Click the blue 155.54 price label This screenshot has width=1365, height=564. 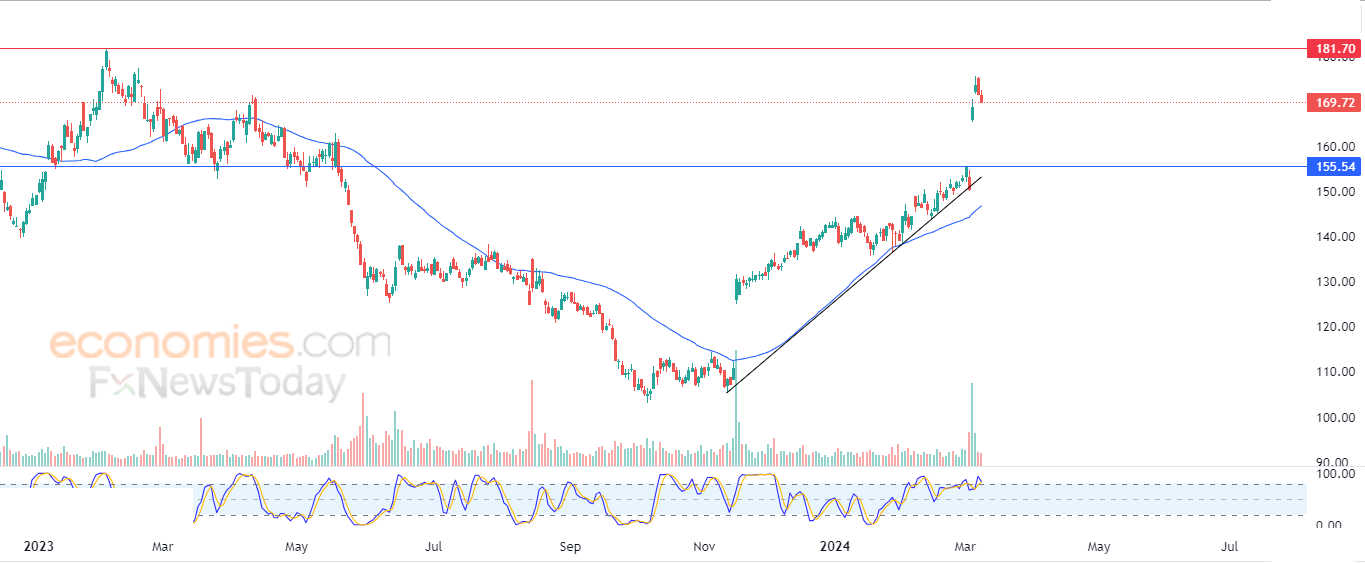pyautogui.click(x=1335, y=167)
